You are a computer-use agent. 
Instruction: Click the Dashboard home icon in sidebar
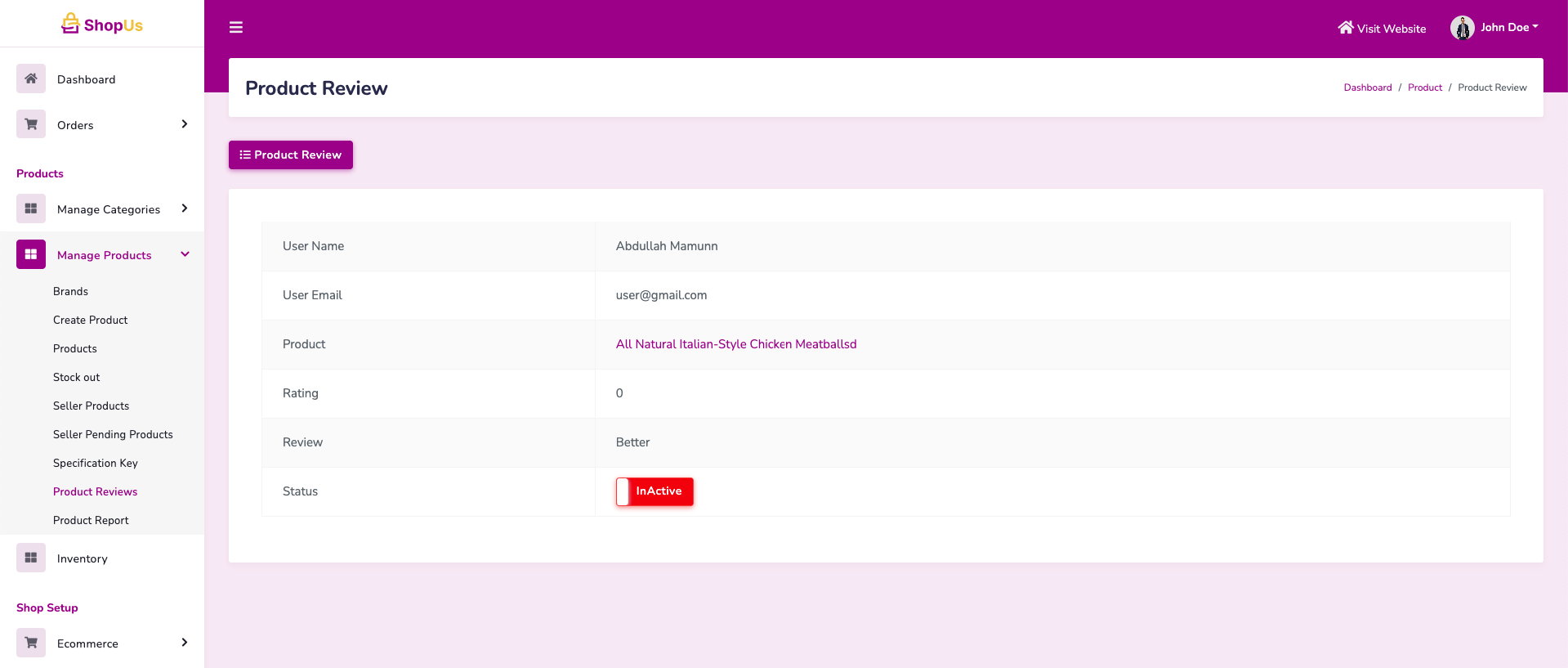[31, 78]
